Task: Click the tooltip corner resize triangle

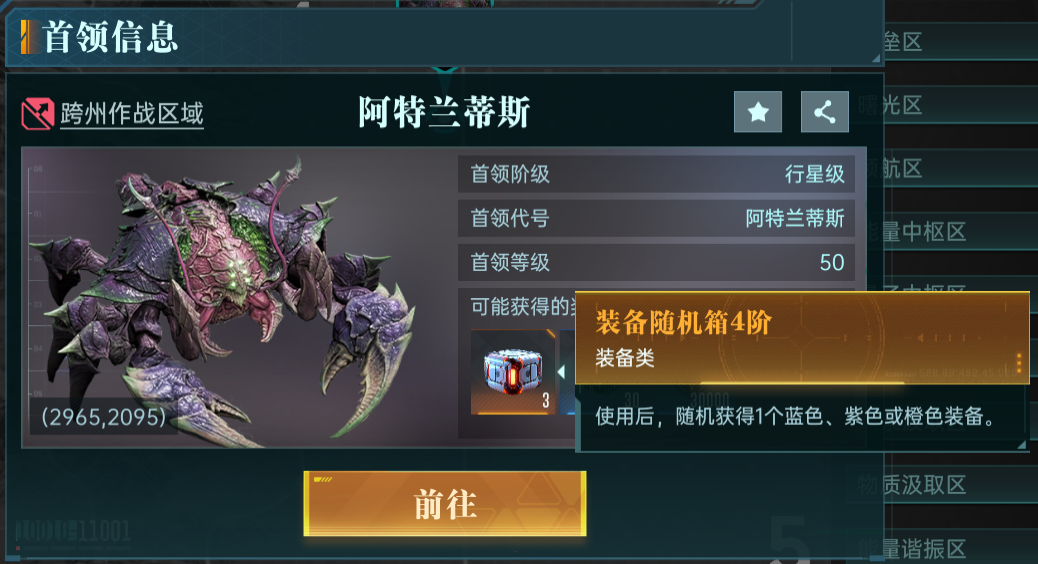Action: 1021,445
